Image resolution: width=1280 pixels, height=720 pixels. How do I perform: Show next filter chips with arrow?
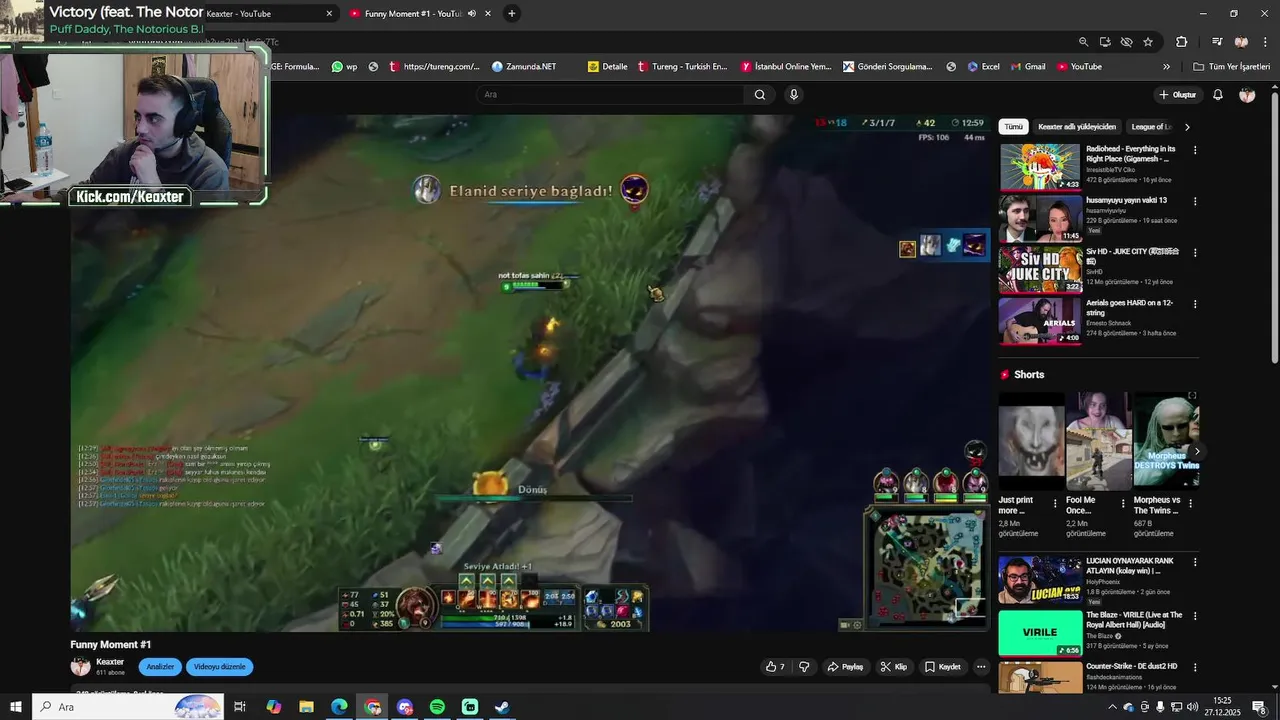pos(1187,127)
